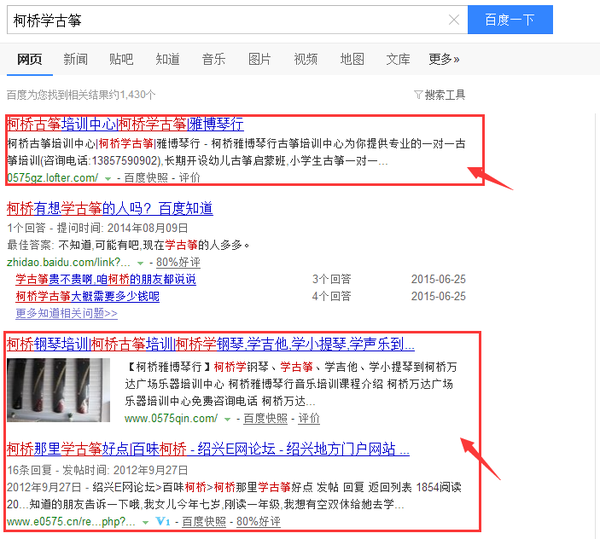This screenshot has height=539, width=600.
Task: Open the 文库 tab
Action: point(398,59)
